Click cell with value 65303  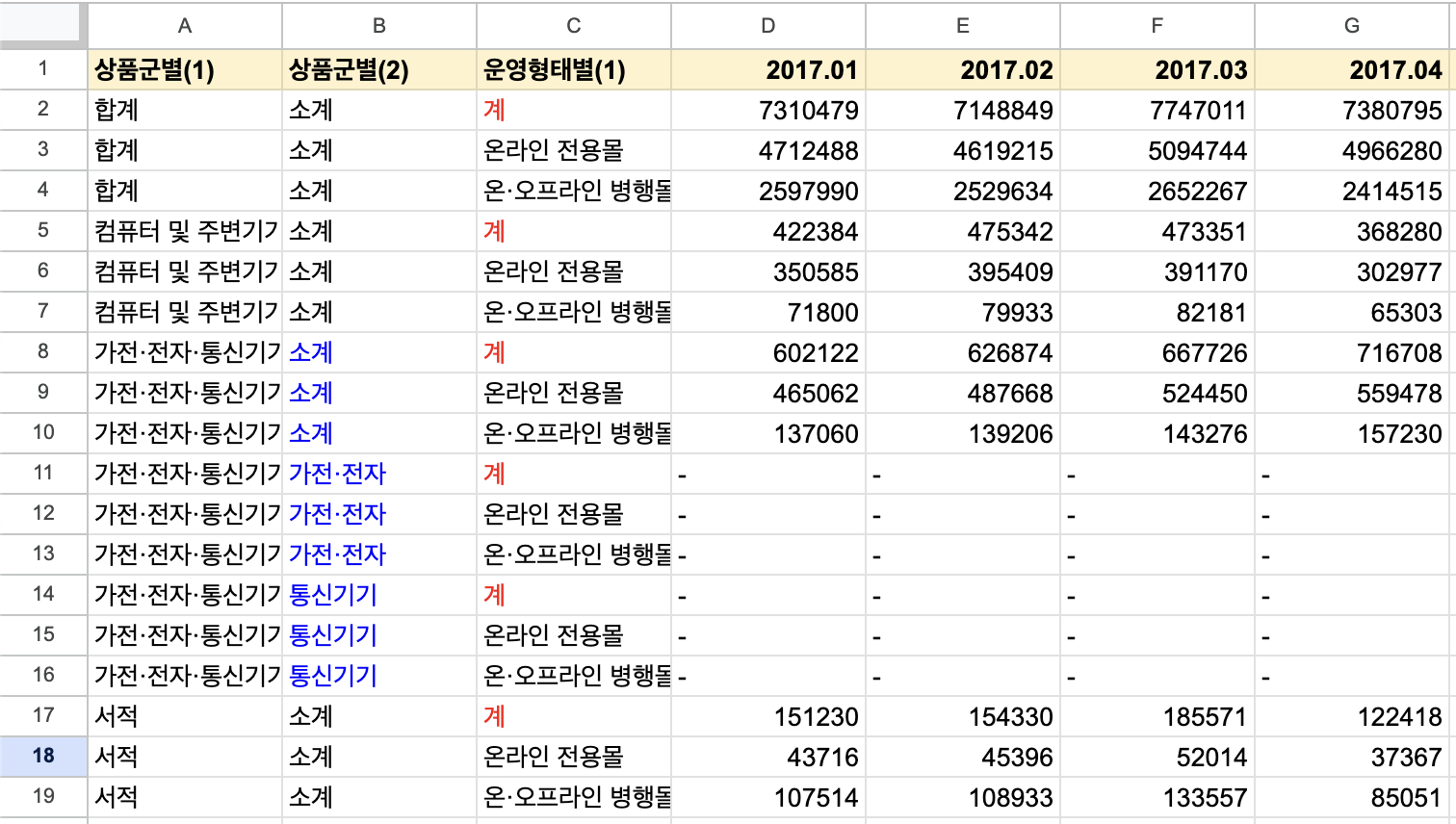1352,312
